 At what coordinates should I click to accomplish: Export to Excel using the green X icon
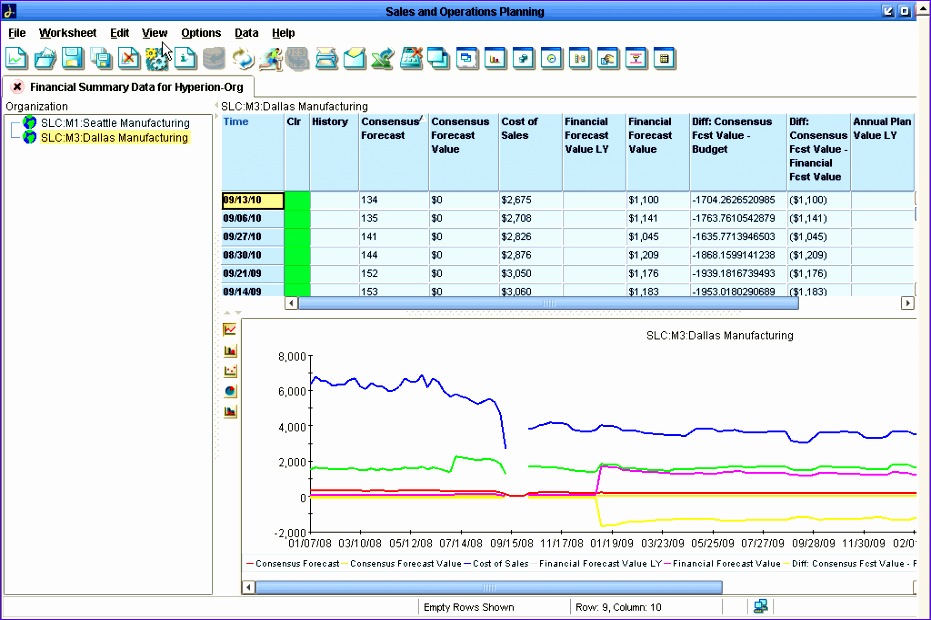[382, 59]
